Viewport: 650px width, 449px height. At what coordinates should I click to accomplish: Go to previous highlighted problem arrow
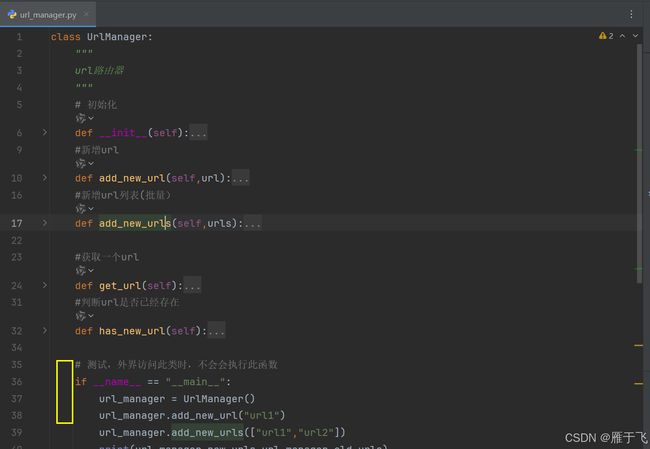pos(622,36)
